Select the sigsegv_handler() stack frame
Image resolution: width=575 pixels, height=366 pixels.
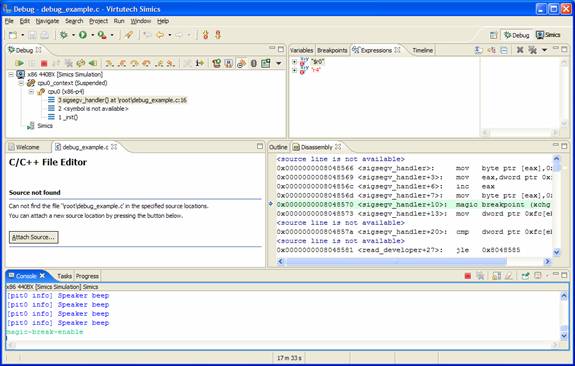click(x=122, y=100)
